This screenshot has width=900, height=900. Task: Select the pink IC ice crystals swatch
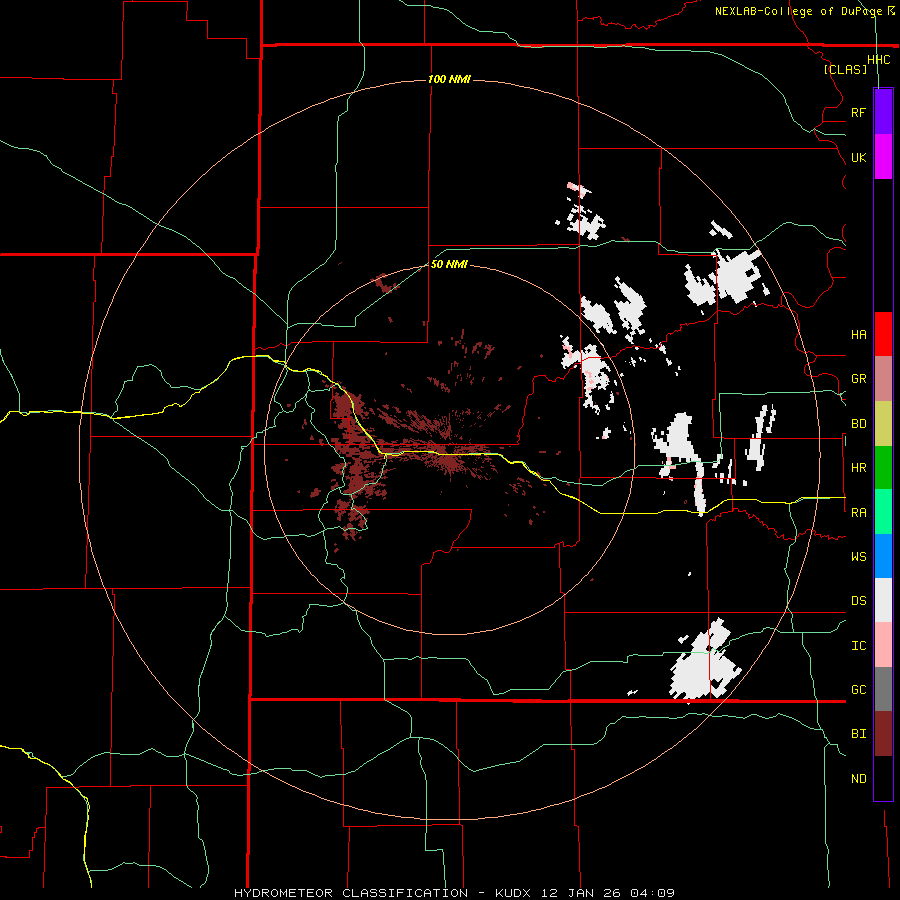tap(883, 645)
